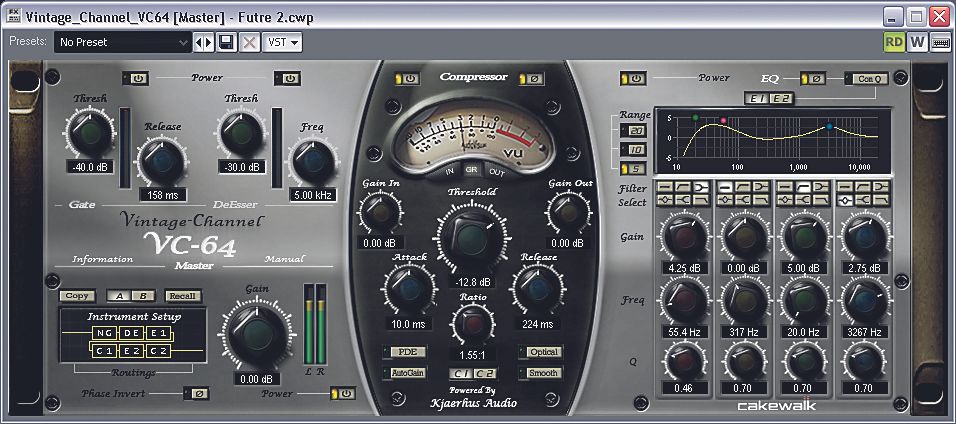Choose peak (diamond) filter for the 3267 Hz band
The height and width of the screenshot is (424, 956).
pyautogui.click(x=845, y=200)
